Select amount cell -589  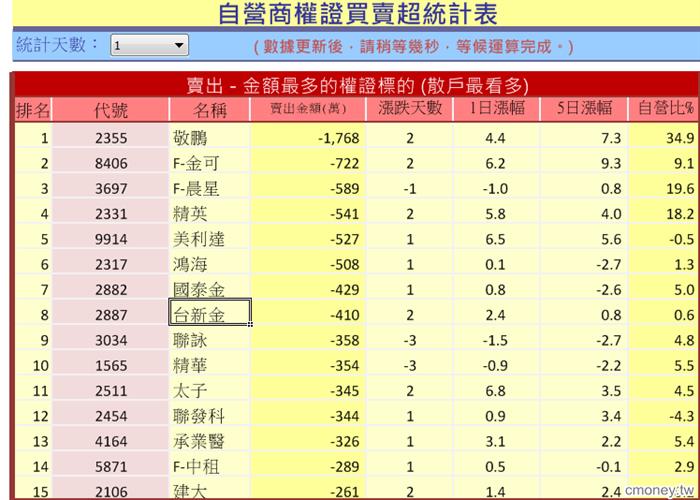tap(308, 188)
